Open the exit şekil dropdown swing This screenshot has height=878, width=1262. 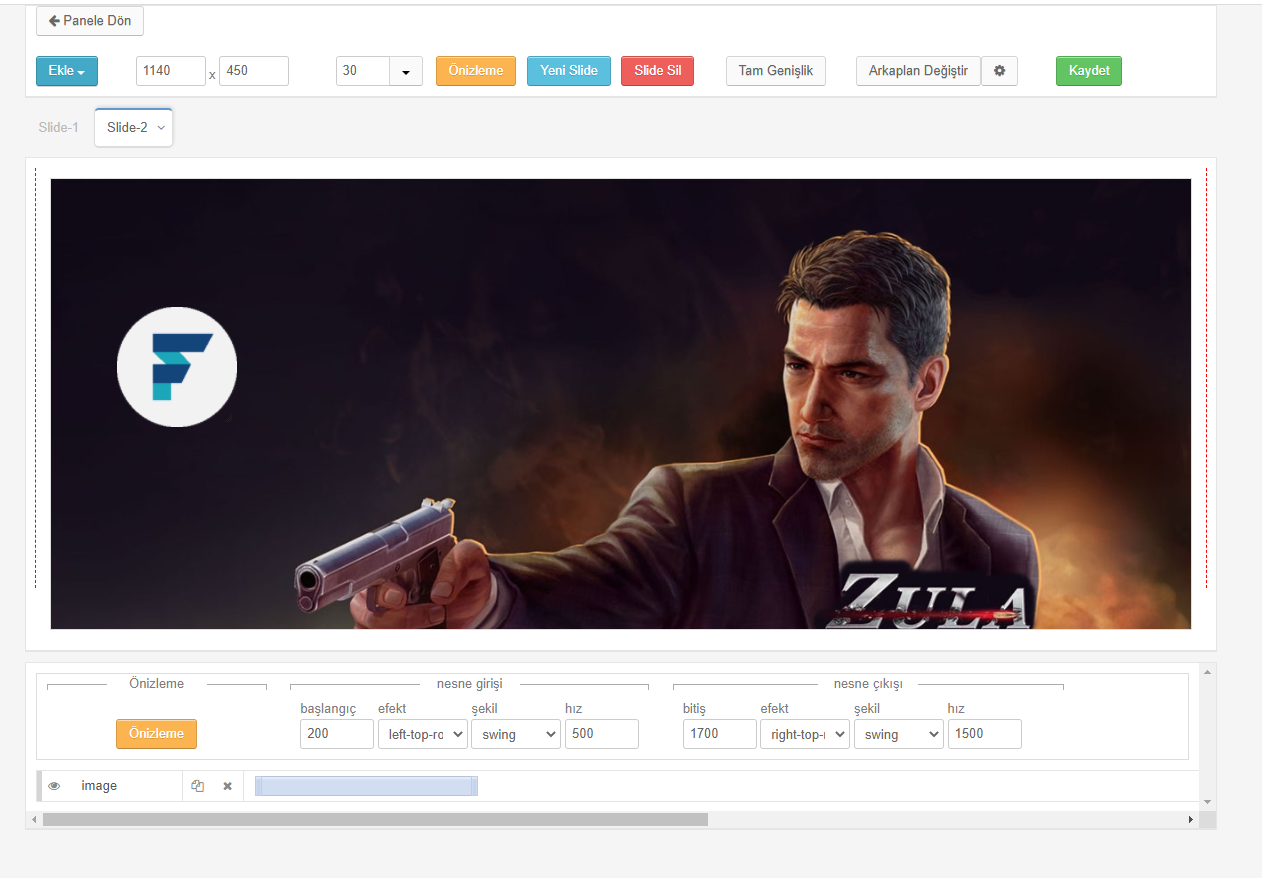pyautogui.click(x=899, y=733)
